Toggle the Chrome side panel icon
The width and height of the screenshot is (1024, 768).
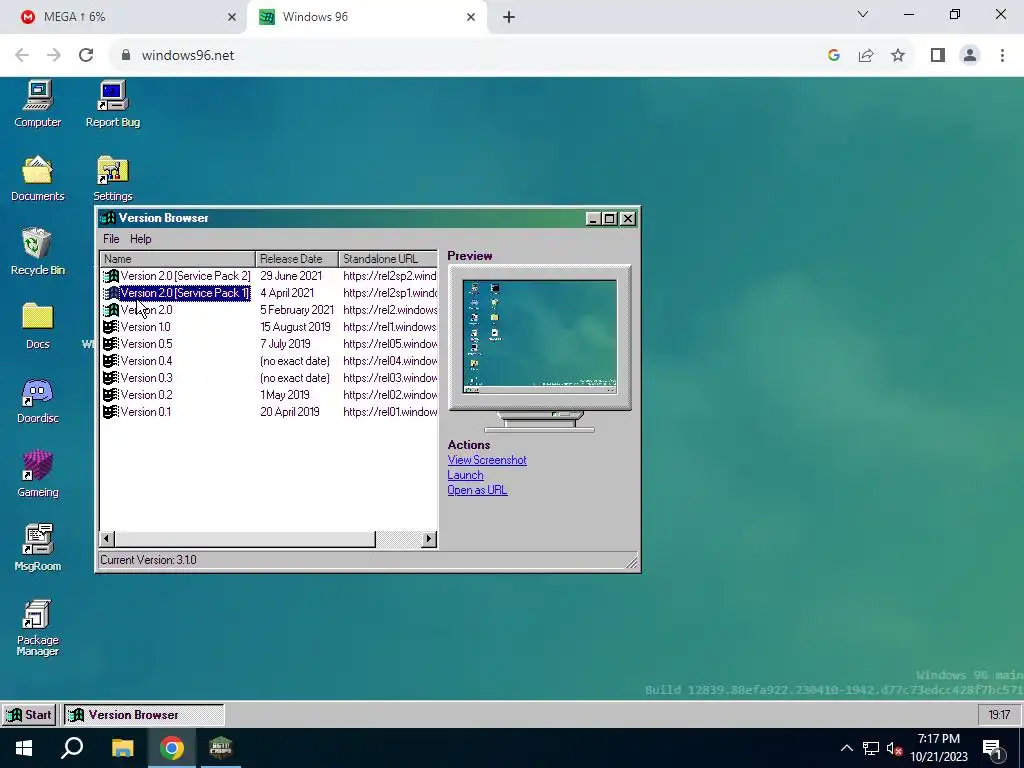pos(938,55)
